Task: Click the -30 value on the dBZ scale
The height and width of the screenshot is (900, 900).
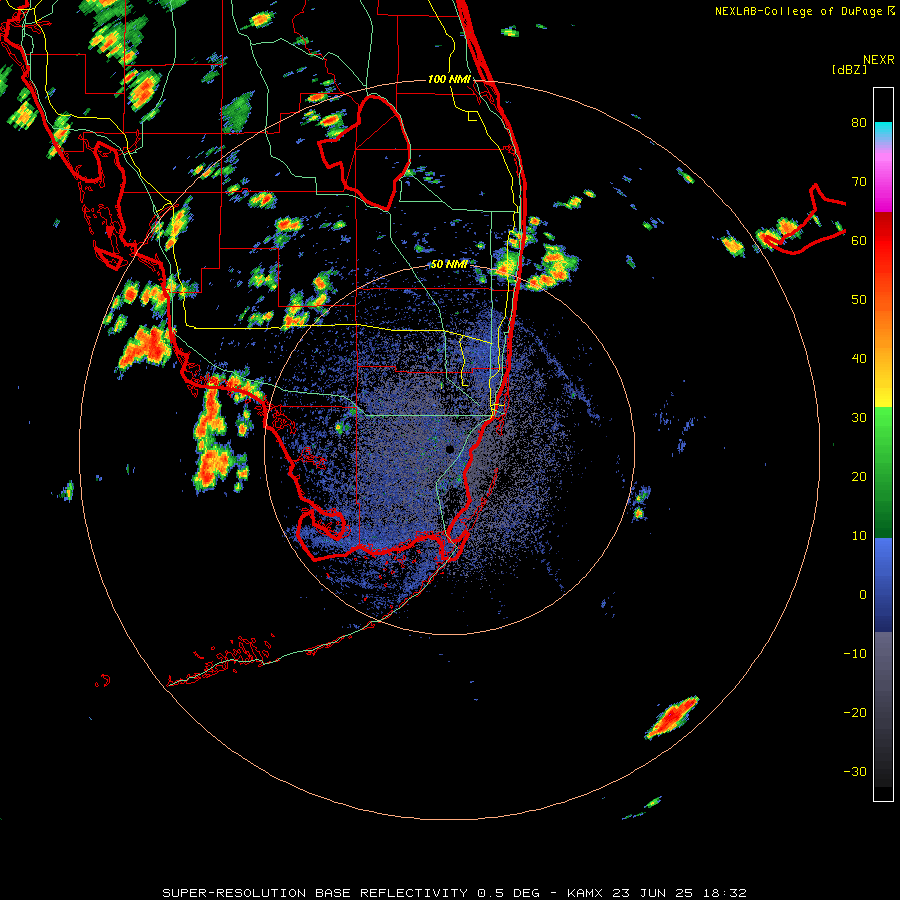Action: (855, 772)
